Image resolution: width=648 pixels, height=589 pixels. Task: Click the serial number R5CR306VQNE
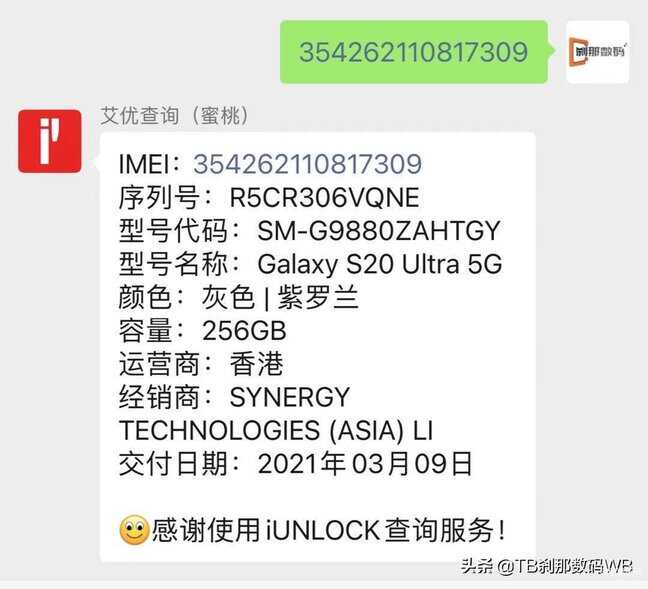click(324, 197)
